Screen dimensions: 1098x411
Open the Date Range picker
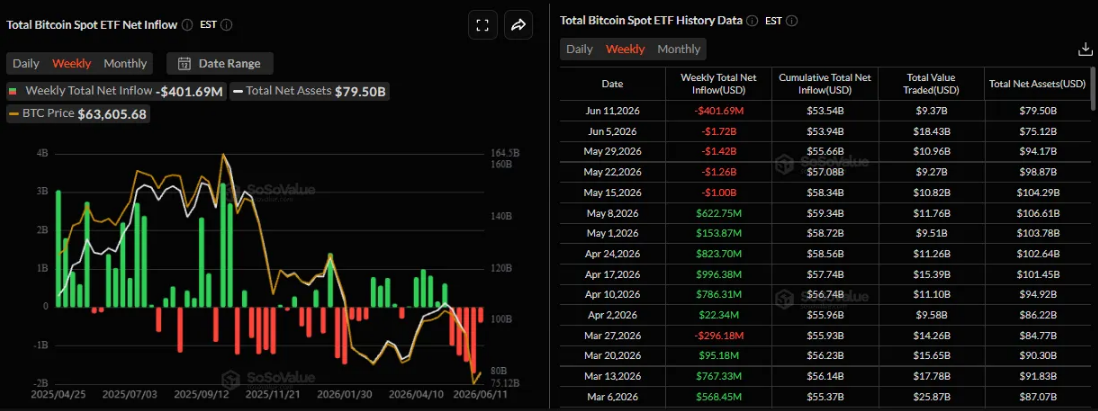point(220,64)
